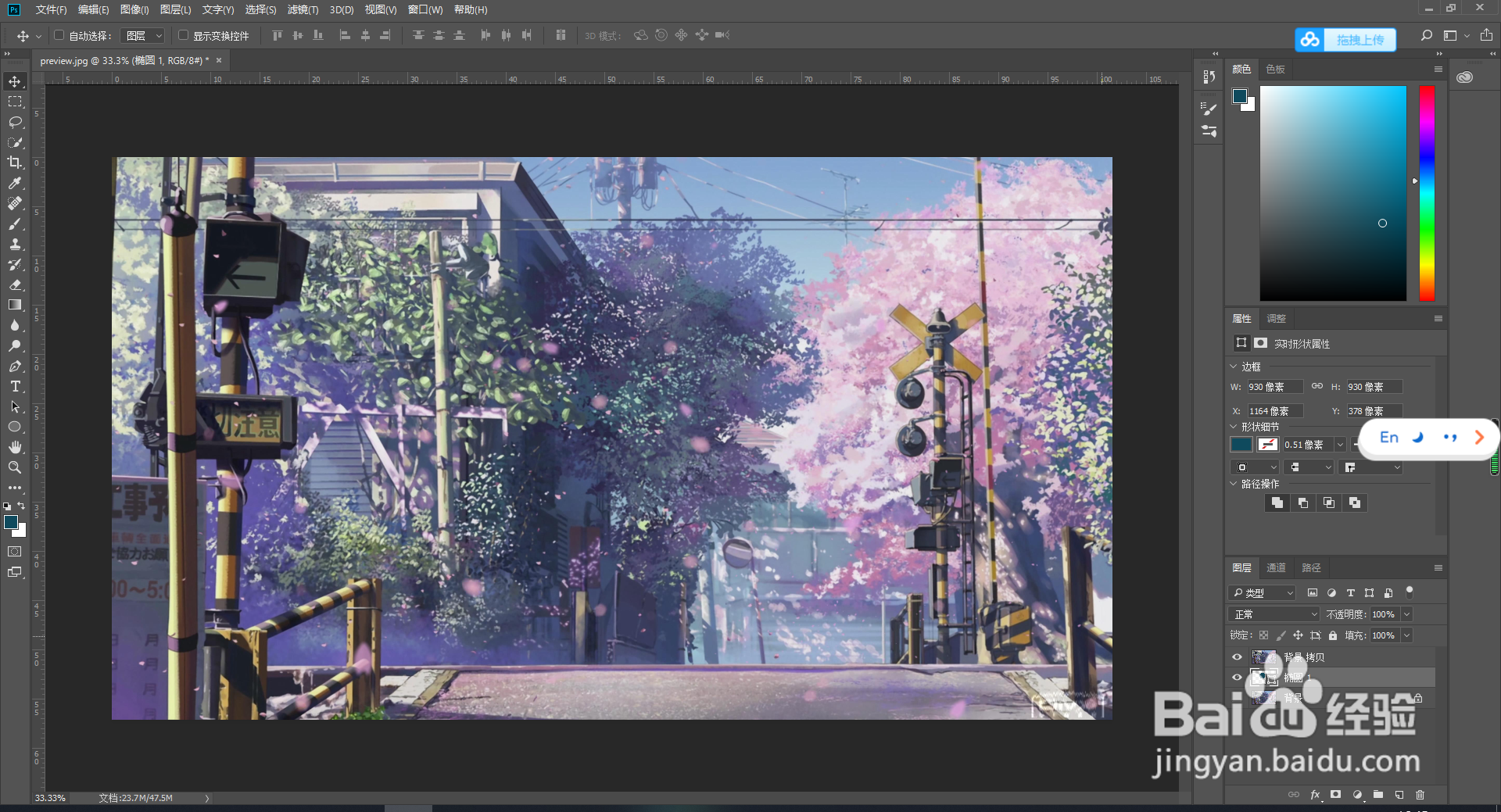Toggle lock position for the layer
This screenshot has height=812, width=1501.
click(1298, 635)
